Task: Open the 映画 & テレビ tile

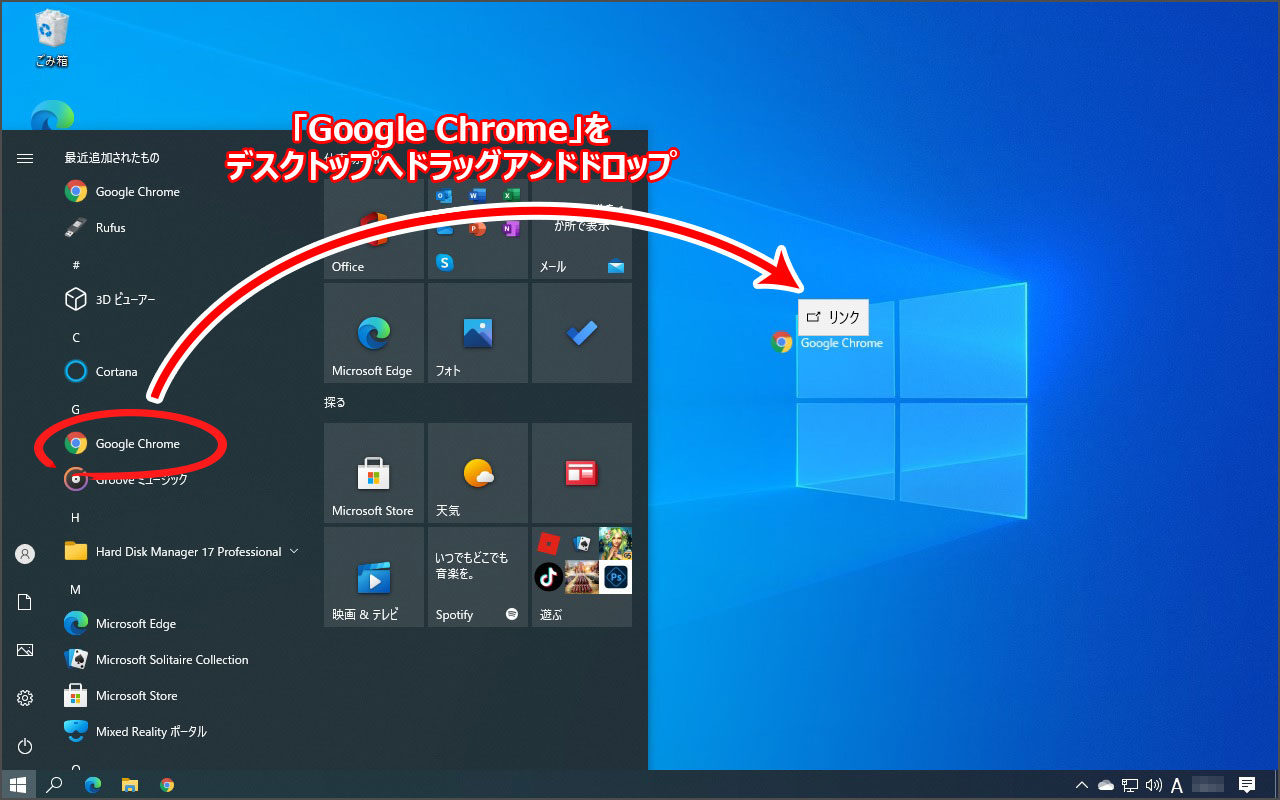Action: pyautogui.click(x=374, y=577)
